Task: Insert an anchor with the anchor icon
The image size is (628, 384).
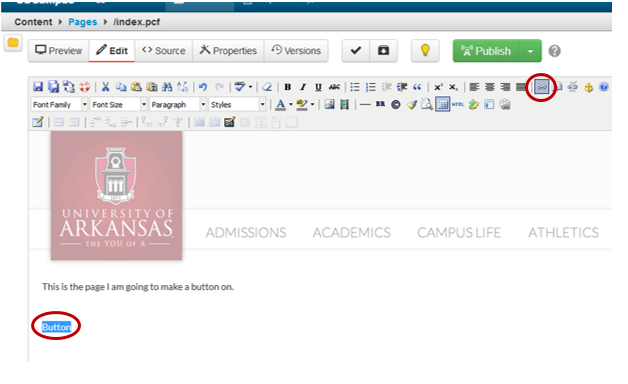Action: [588, 86]
